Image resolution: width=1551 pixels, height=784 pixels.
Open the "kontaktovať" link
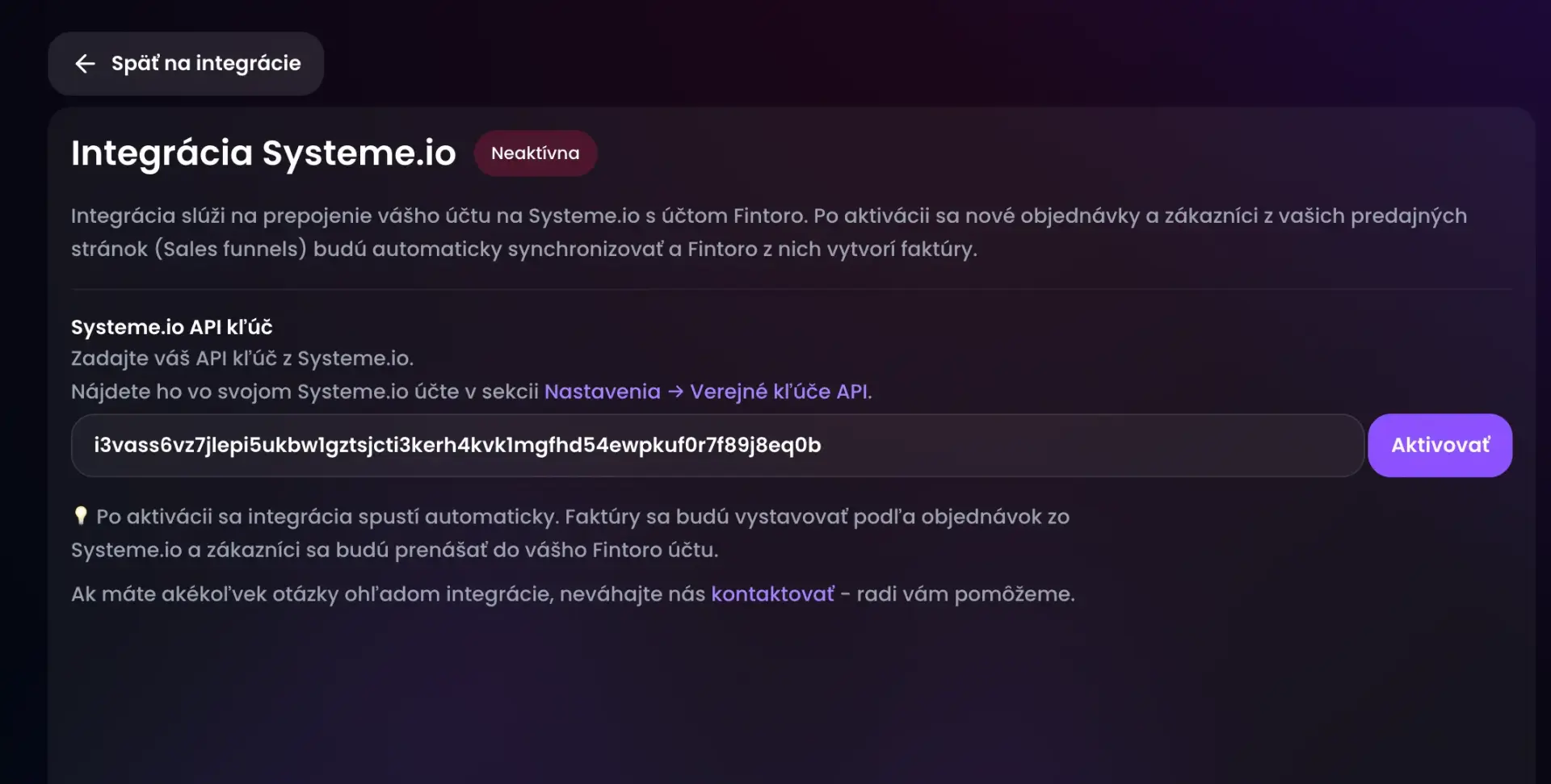pyautogui.click(x=772, y=594)
